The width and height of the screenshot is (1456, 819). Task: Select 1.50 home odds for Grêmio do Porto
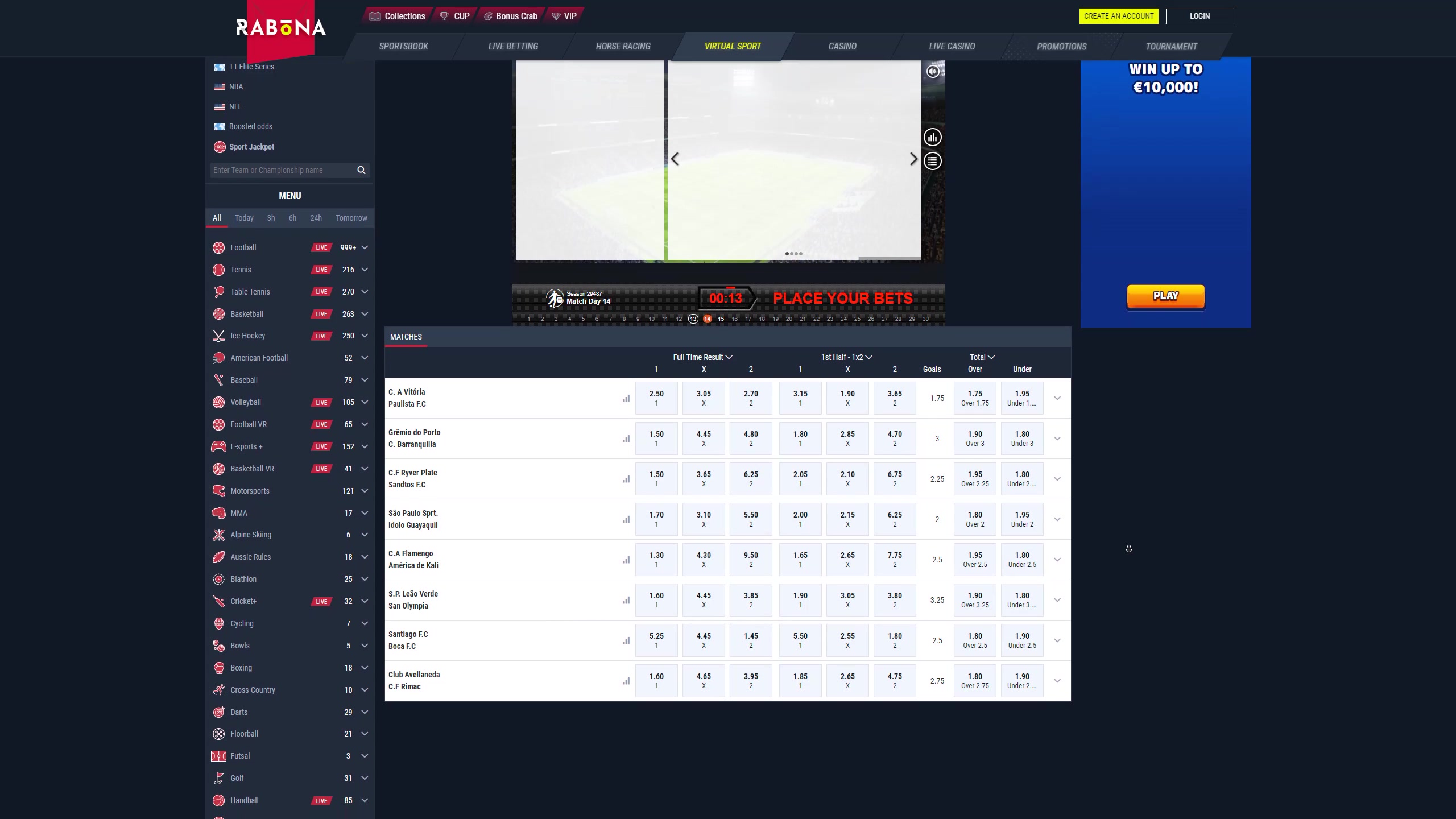point(656,438)
